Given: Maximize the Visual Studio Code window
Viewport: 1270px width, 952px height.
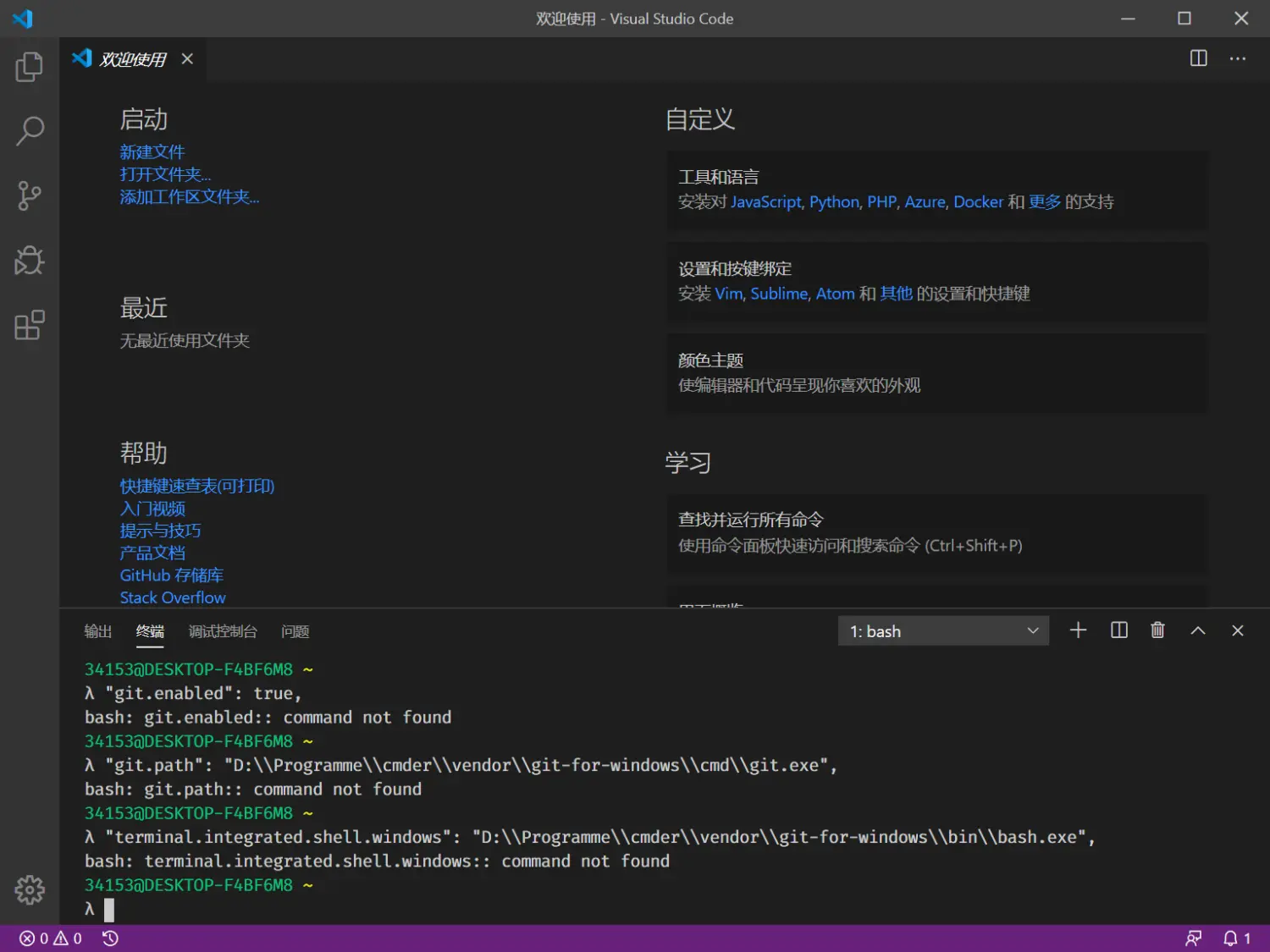Looking at the screenshot, I should 1184,18.
